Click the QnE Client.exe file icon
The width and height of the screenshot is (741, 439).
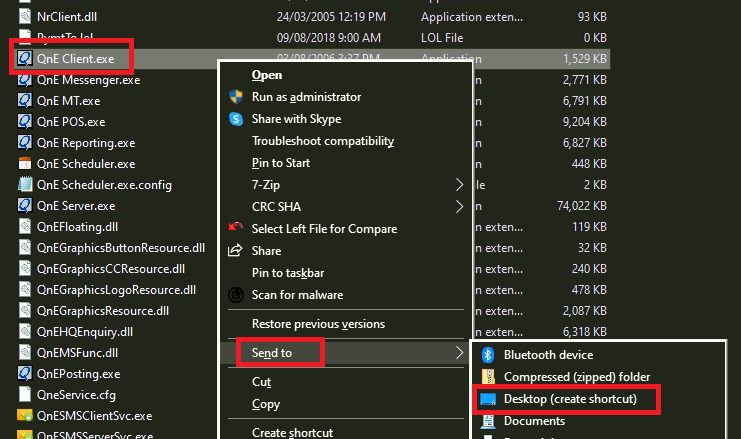point(25,59)
